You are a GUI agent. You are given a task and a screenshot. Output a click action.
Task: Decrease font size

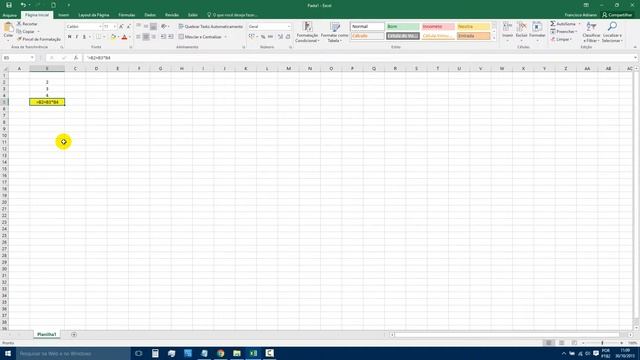129,27
